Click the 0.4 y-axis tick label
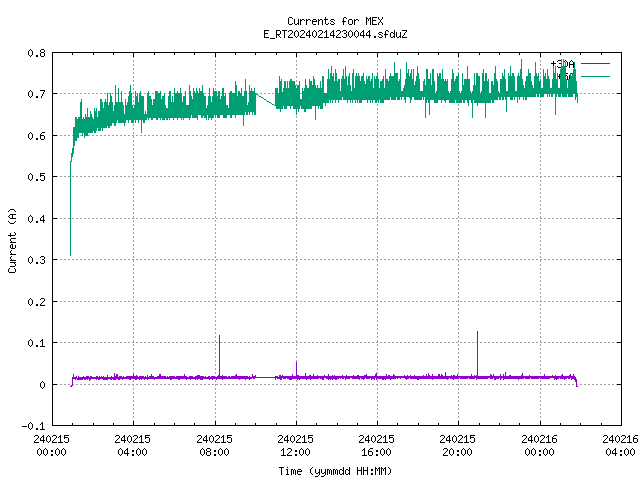The height and width of the screenshot is (480, 640). tap(36, 219)
